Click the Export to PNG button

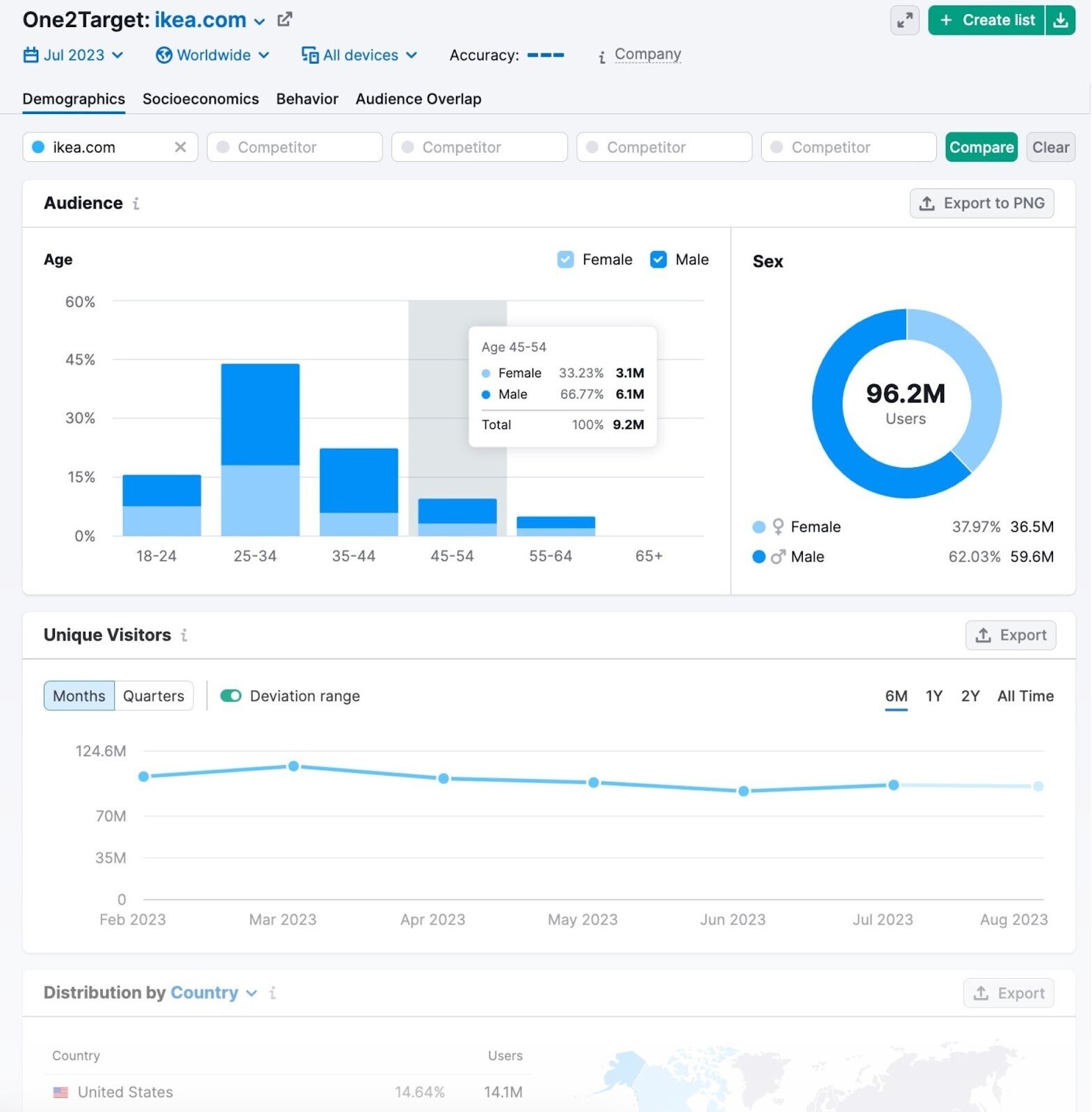click(981, 204)
